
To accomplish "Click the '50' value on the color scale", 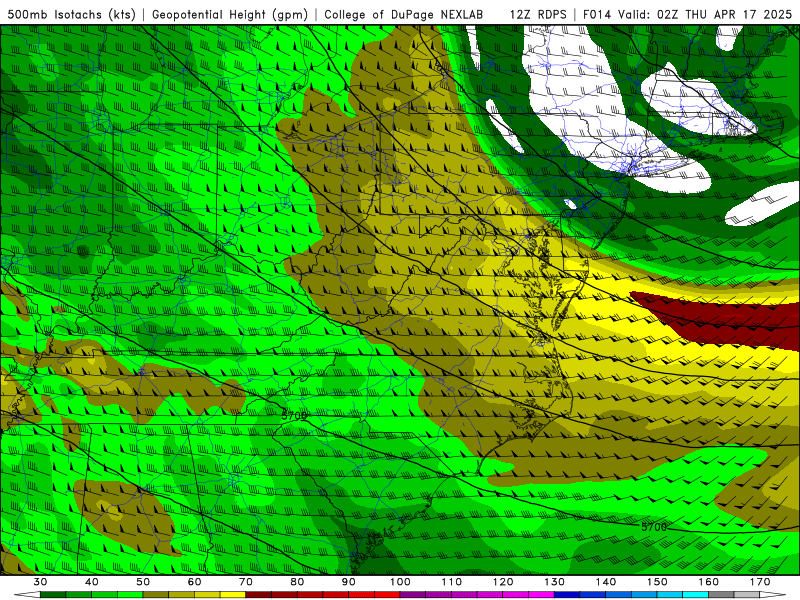I will (143, 582).
